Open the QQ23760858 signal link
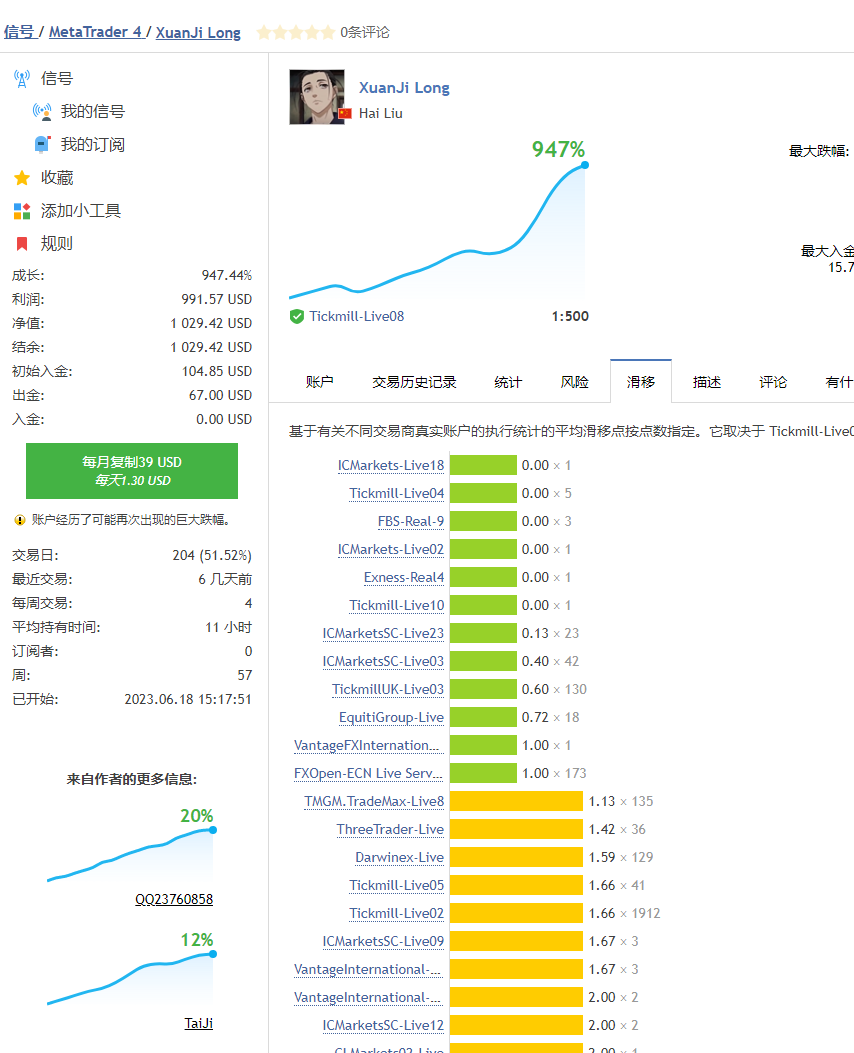The image size is (854, 1053). [174, 899]
